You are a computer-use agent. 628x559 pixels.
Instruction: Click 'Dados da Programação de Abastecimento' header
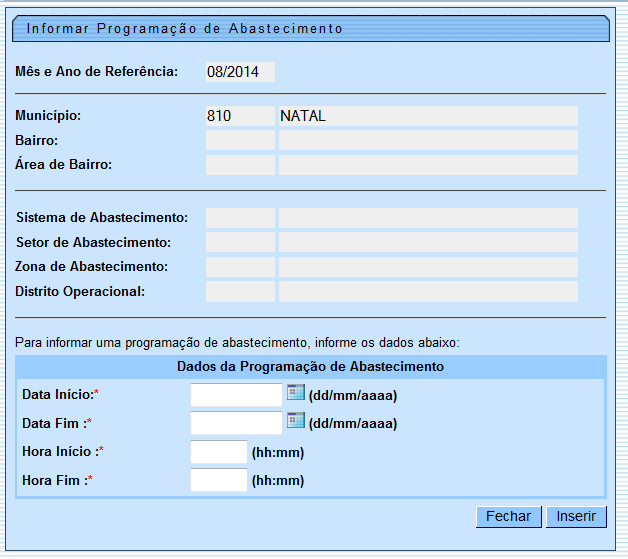click(x=310, y=366)
